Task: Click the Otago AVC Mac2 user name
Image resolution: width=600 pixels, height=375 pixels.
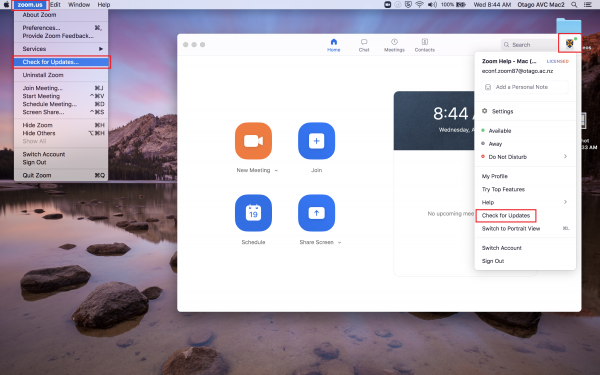Action: pyautogui.click(x=541, y=5)
